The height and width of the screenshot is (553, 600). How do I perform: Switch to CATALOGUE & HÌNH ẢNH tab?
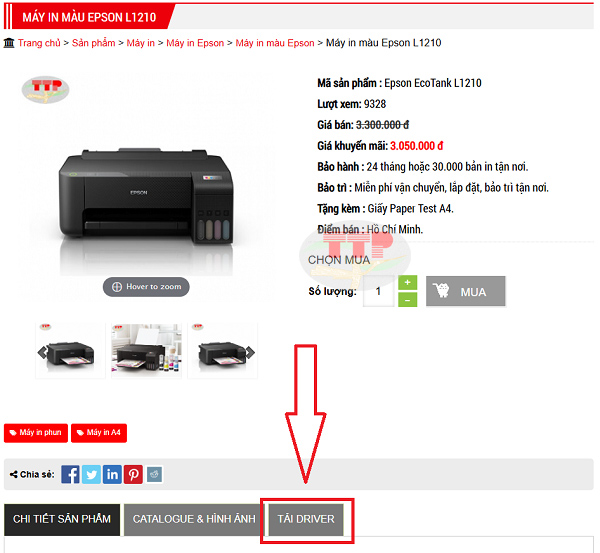pyautogui.click(x=194, y=519)
